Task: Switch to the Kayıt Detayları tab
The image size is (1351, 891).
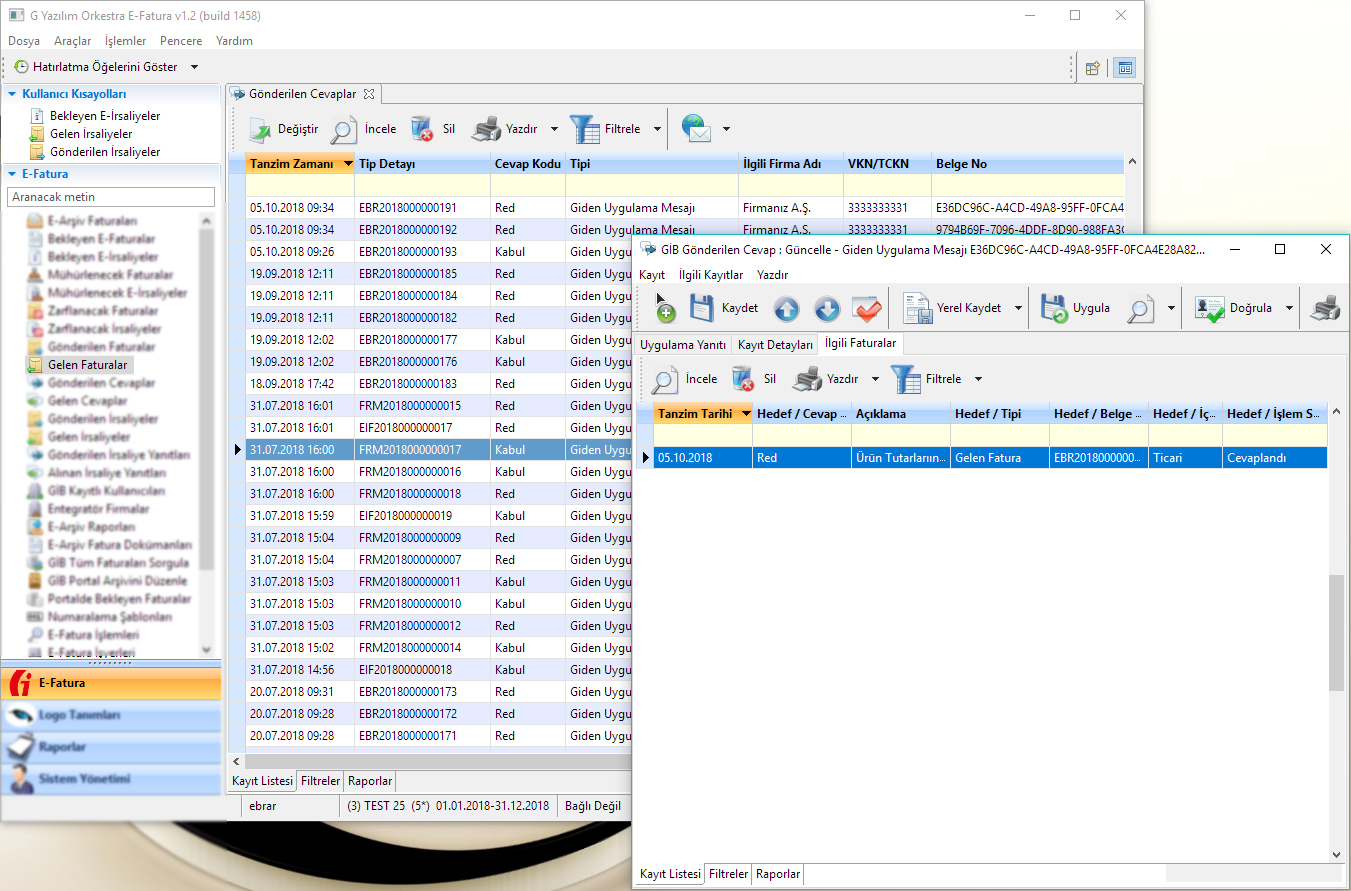Action: pos(775,344)
